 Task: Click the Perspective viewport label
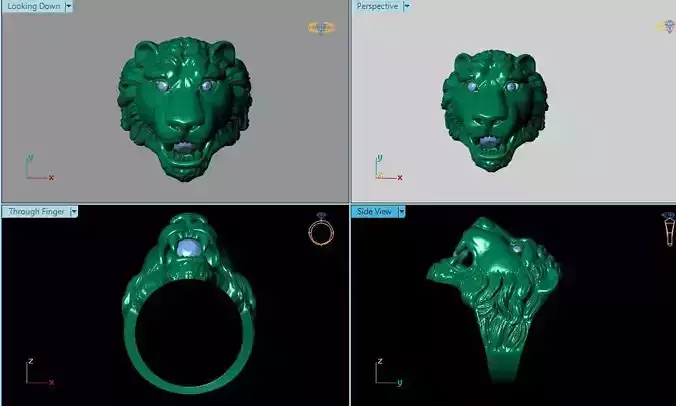click(377, 6)
